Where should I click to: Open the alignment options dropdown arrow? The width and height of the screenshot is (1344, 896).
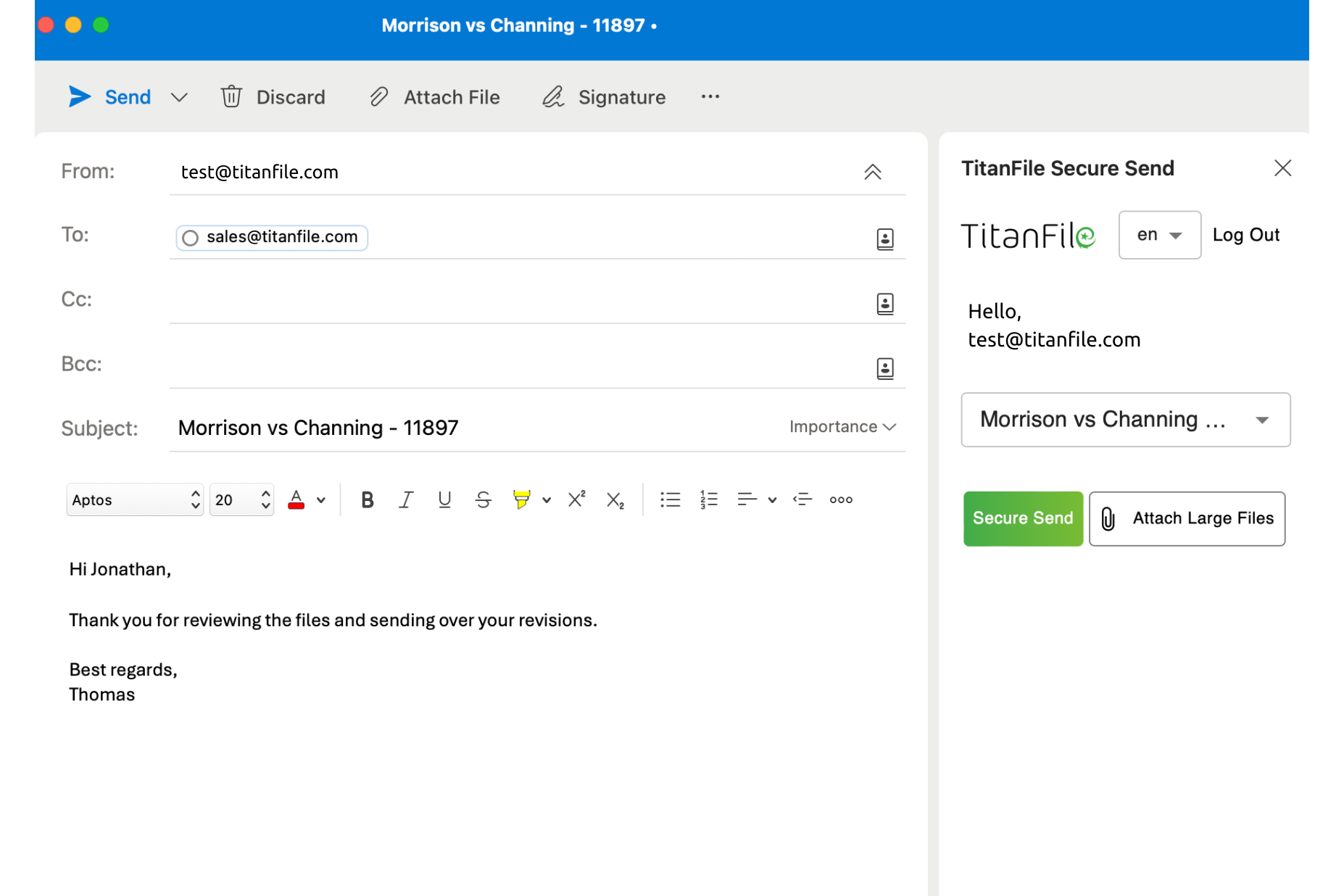point(773,500)
